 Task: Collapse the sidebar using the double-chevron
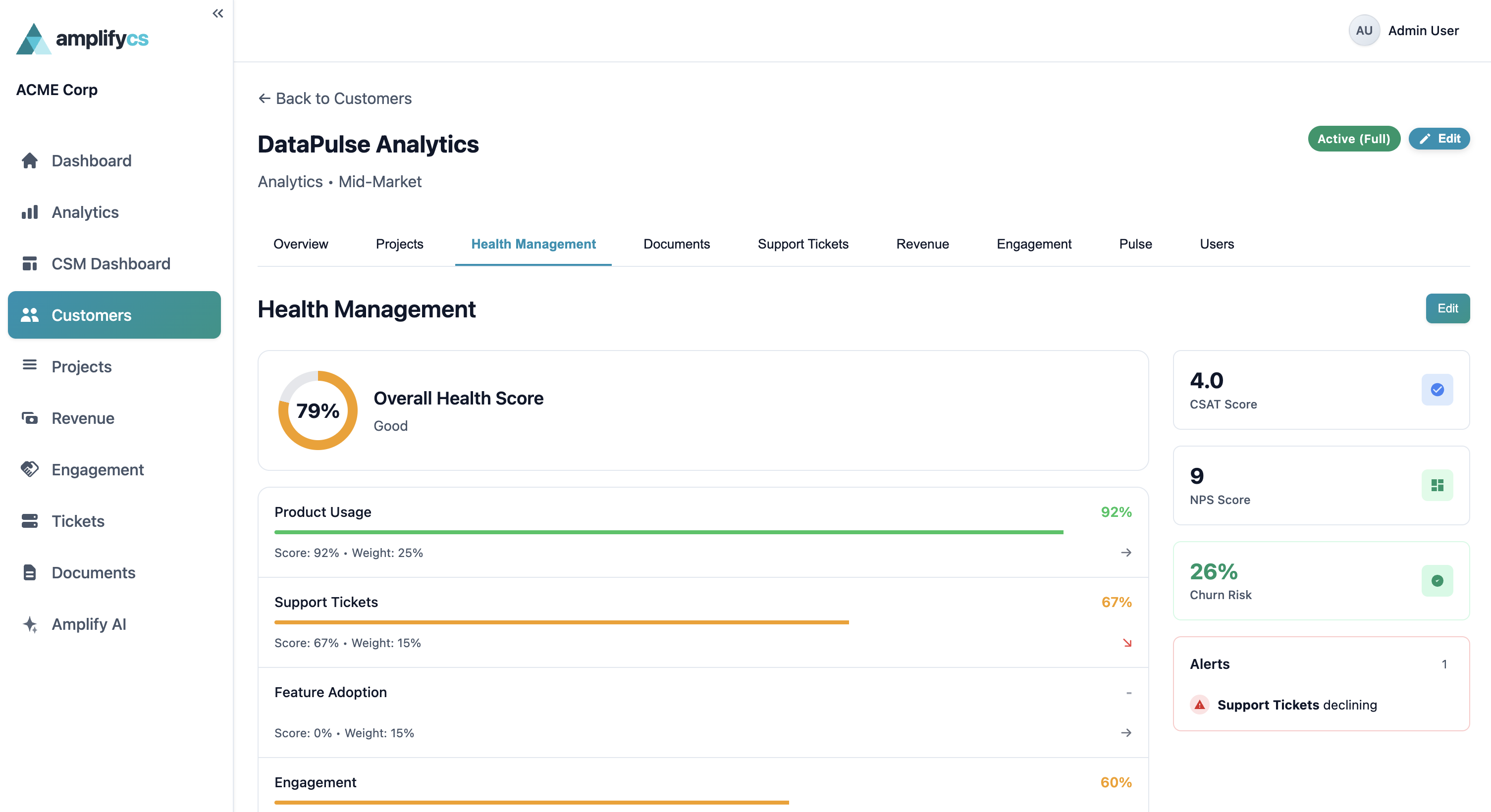[217, 13]
